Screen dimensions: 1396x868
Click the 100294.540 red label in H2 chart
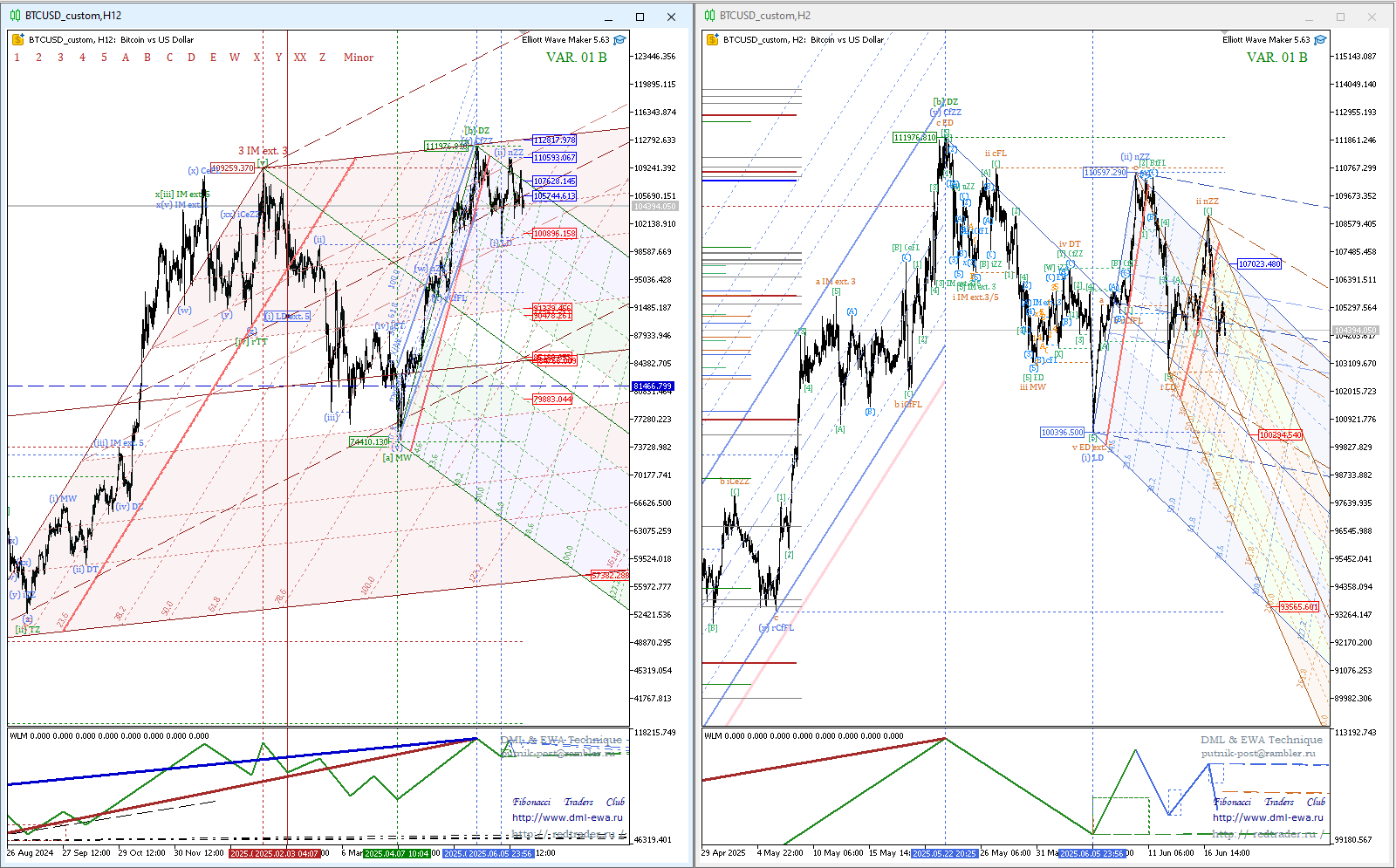pyautogui.click(x=1280, y=434)
